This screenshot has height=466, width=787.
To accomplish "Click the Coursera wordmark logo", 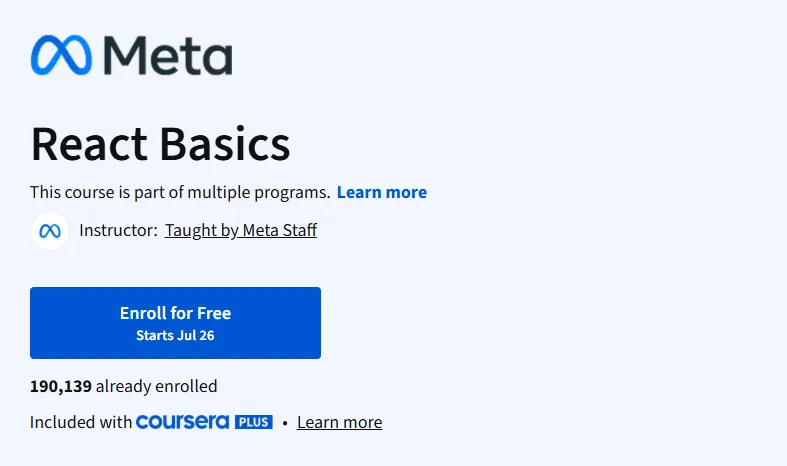I will point(182,422).
